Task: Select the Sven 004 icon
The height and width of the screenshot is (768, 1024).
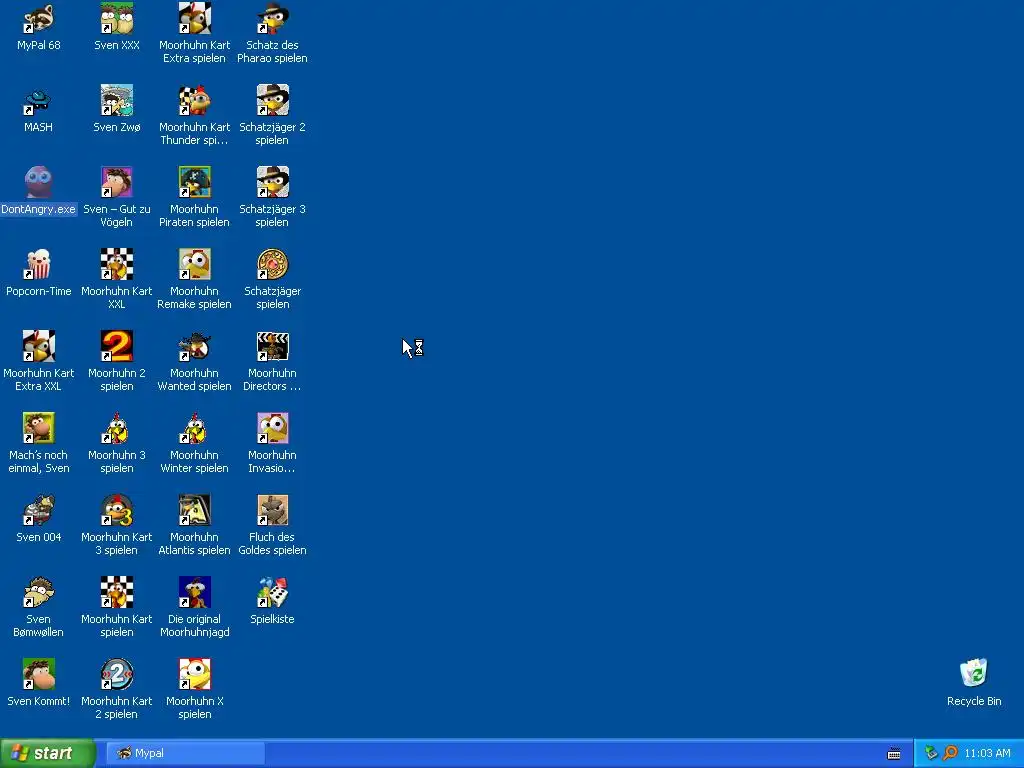Action: [39, 510]
